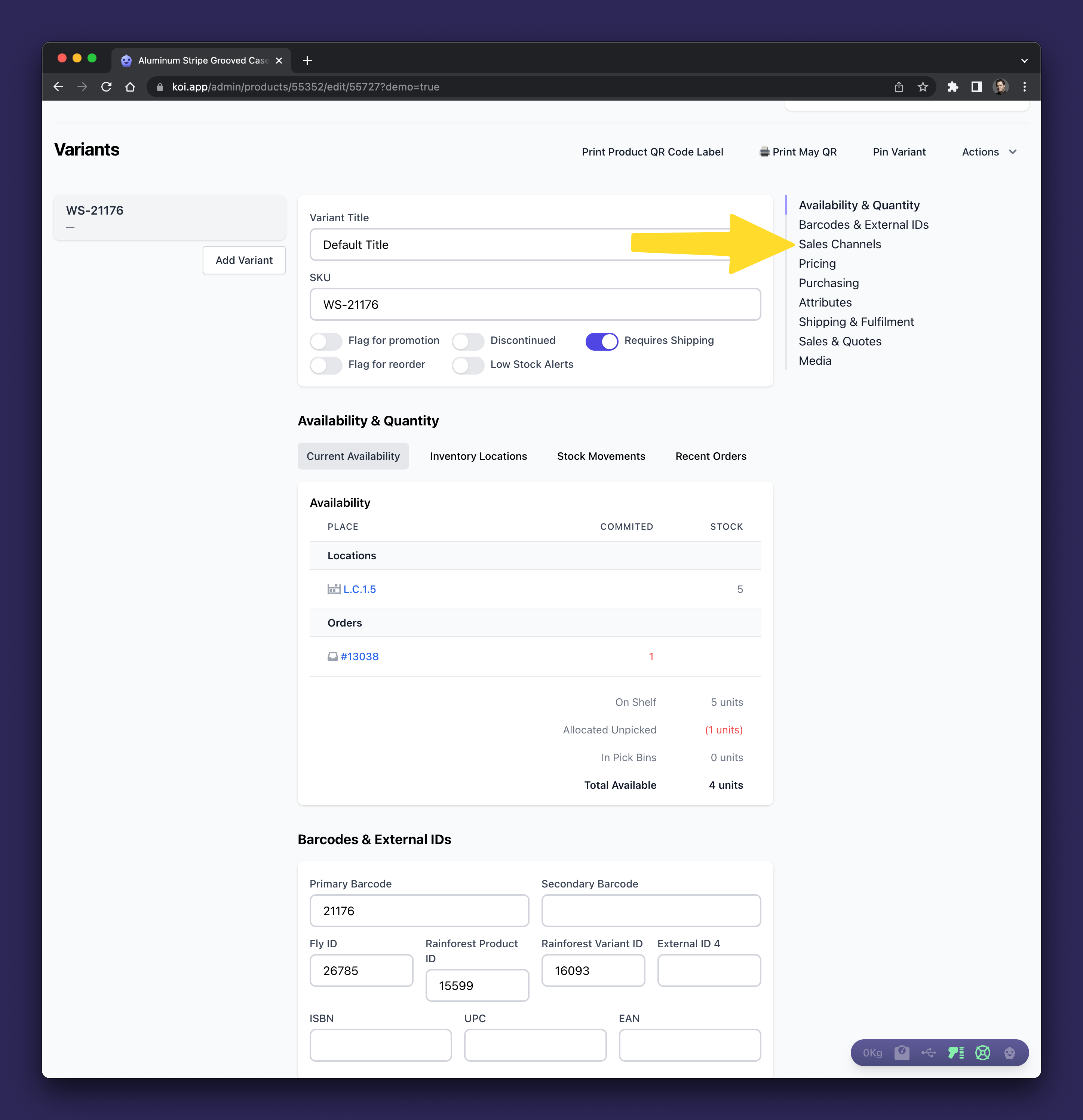
Task: Jump to Sales Channels in the side navigation
Action: click(x=840, y=244)
